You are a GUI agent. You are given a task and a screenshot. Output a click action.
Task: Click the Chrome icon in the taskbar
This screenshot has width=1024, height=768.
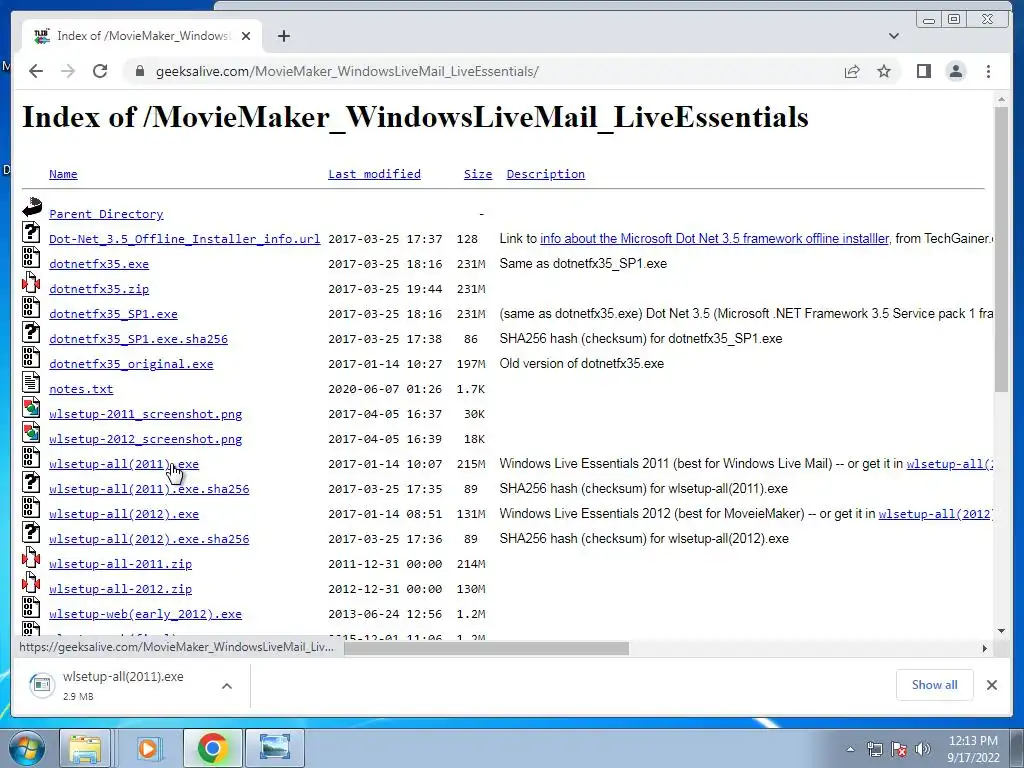212,748
